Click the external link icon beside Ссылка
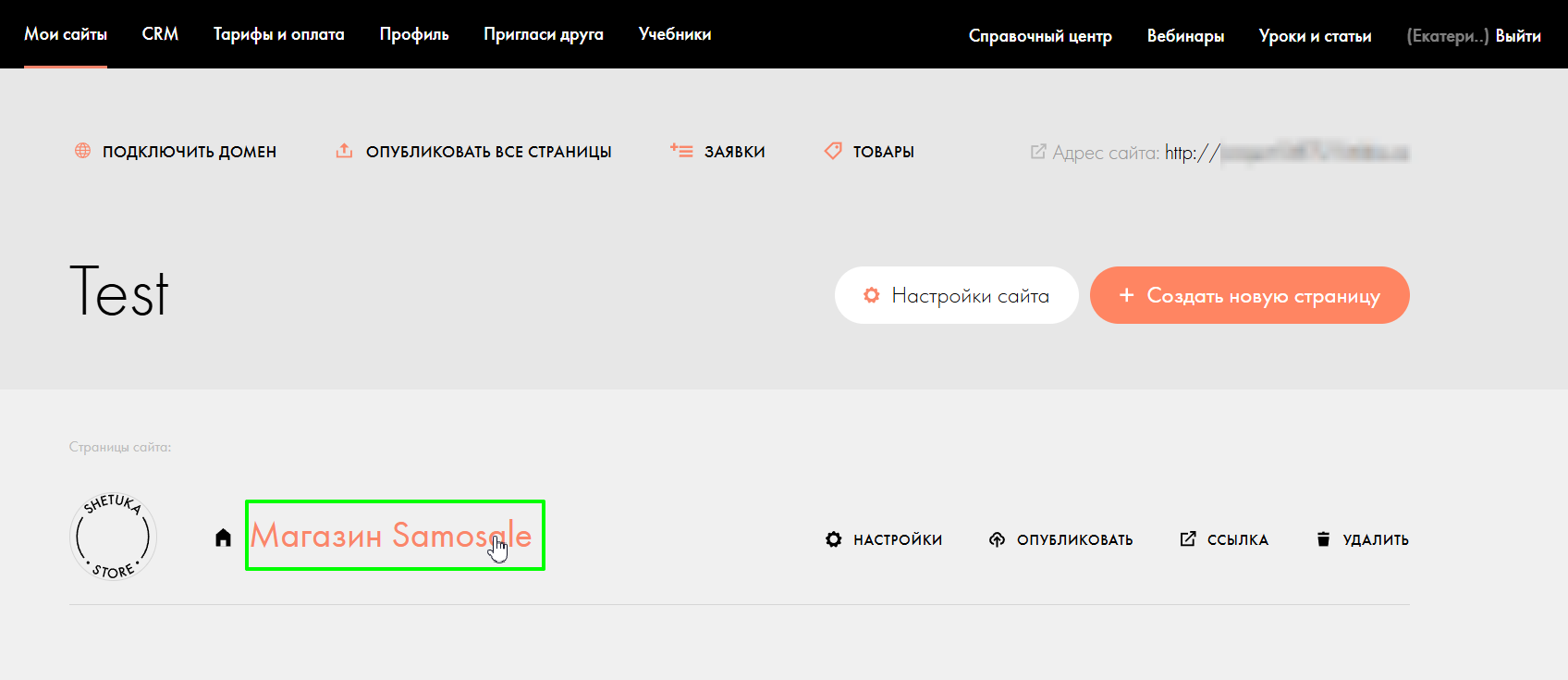This screenshot has width=1568, height=680. pos(1188,538)
